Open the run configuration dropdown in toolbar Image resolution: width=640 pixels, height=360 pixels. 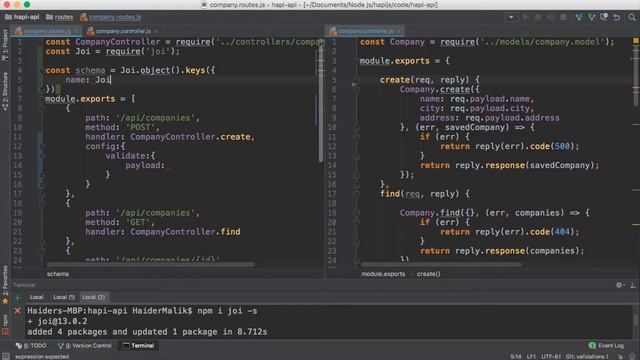pyautogui.click(x=511, y=18)
